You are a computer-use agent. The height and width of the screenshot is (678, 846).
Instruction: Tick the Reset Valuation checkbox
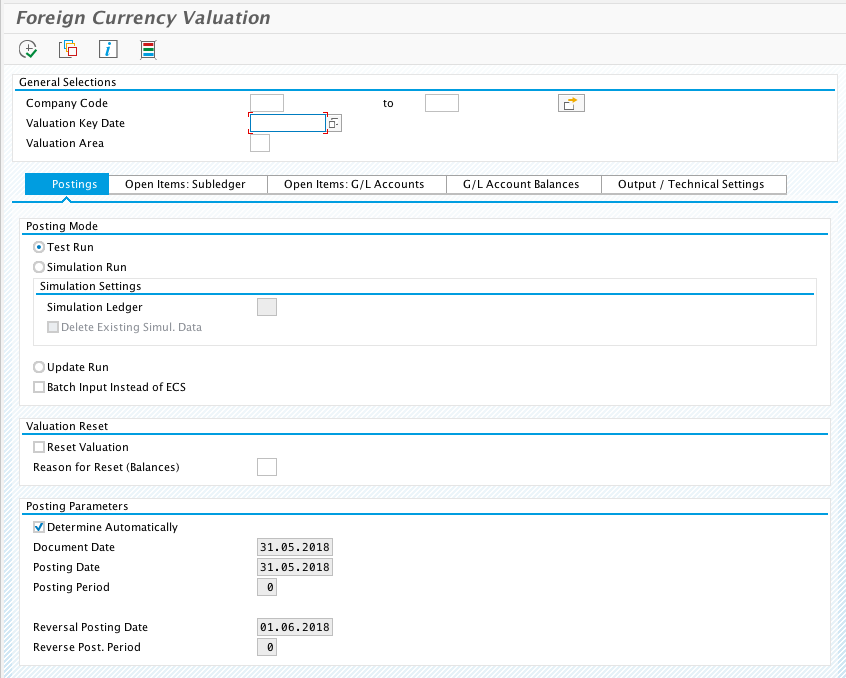click(39, 447)
